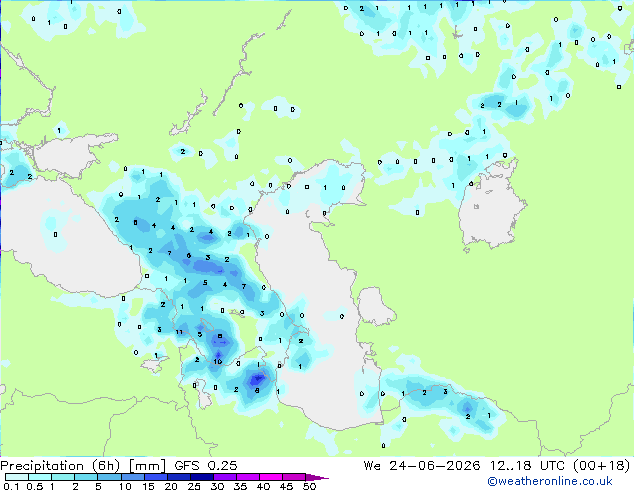
Task: Click the '6' precipitation value in the Caucasus
Action: pyautogui.click(x=188, y=256)
